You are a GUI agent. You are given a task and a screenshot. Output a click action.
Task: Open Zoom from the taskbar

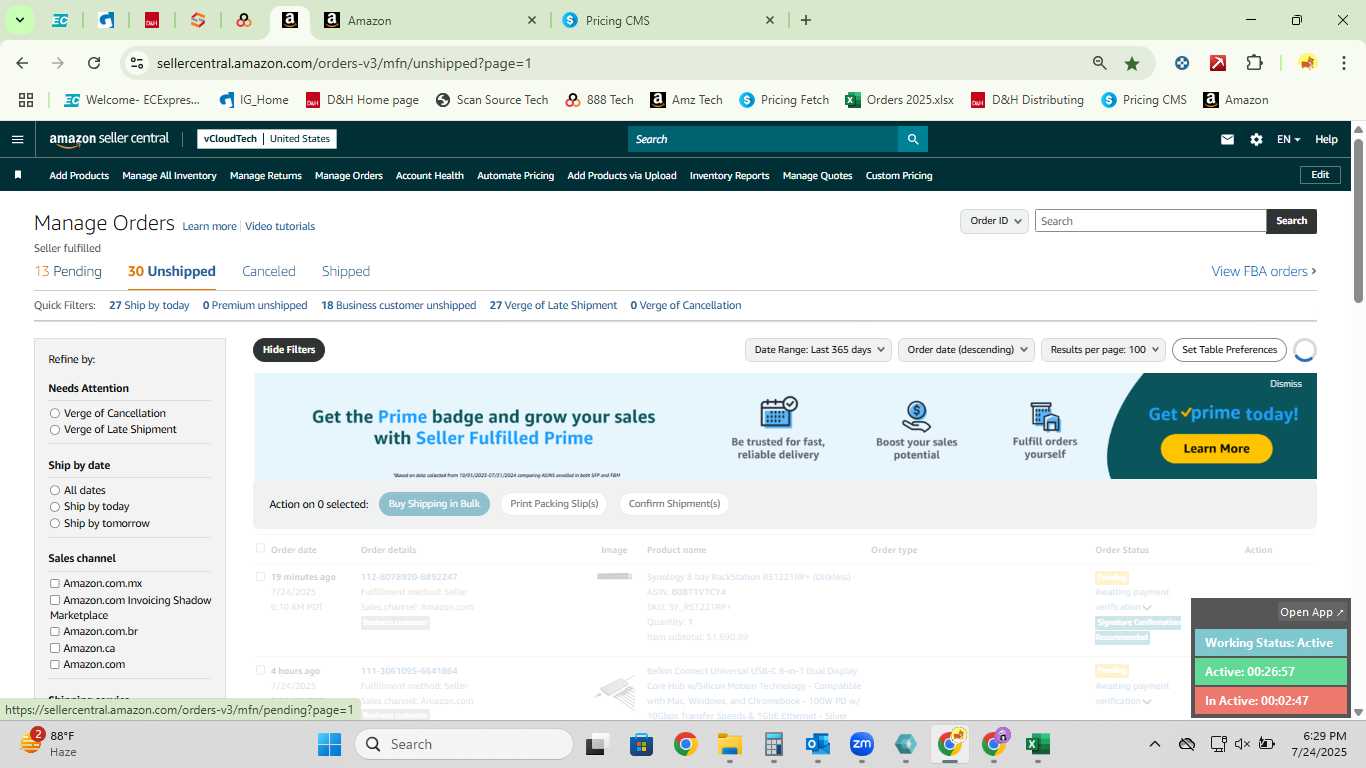(x=861, y=744)
